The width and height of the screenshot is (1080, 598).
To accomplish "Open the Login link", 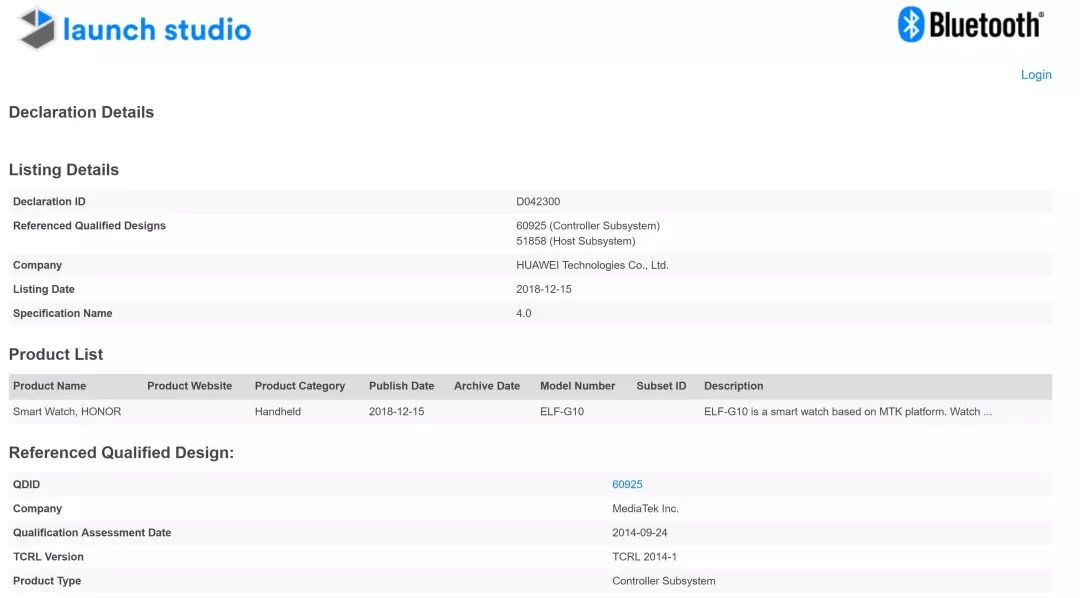I will 1036,74.
